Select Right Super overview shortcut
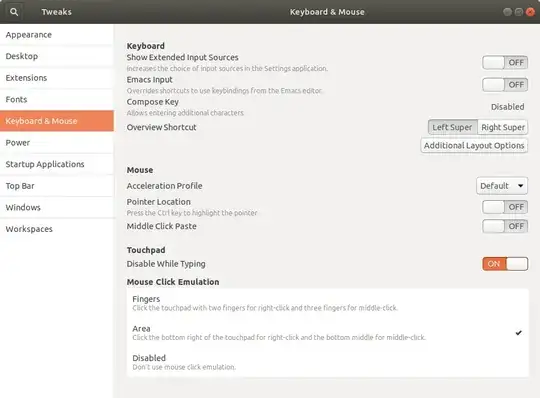This screenshot has width=540, height=398. pyautogui.click(x=503, y=127)
